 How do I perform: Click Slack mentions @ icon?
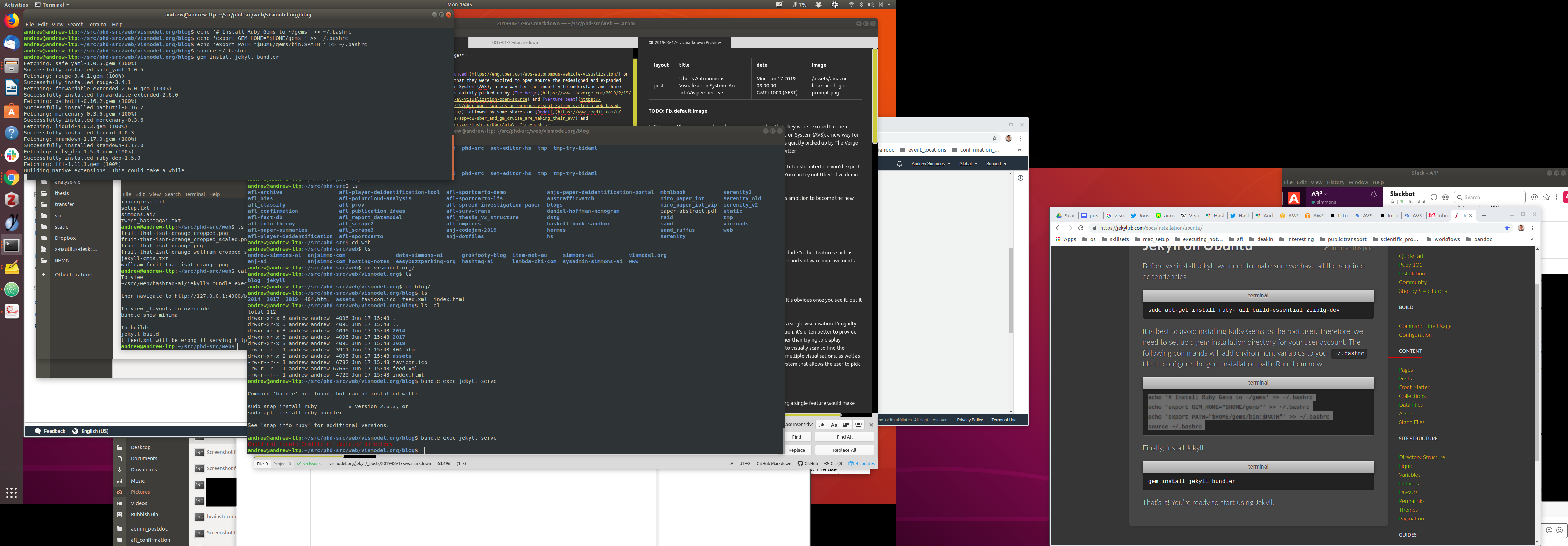tap(1534, 197)
